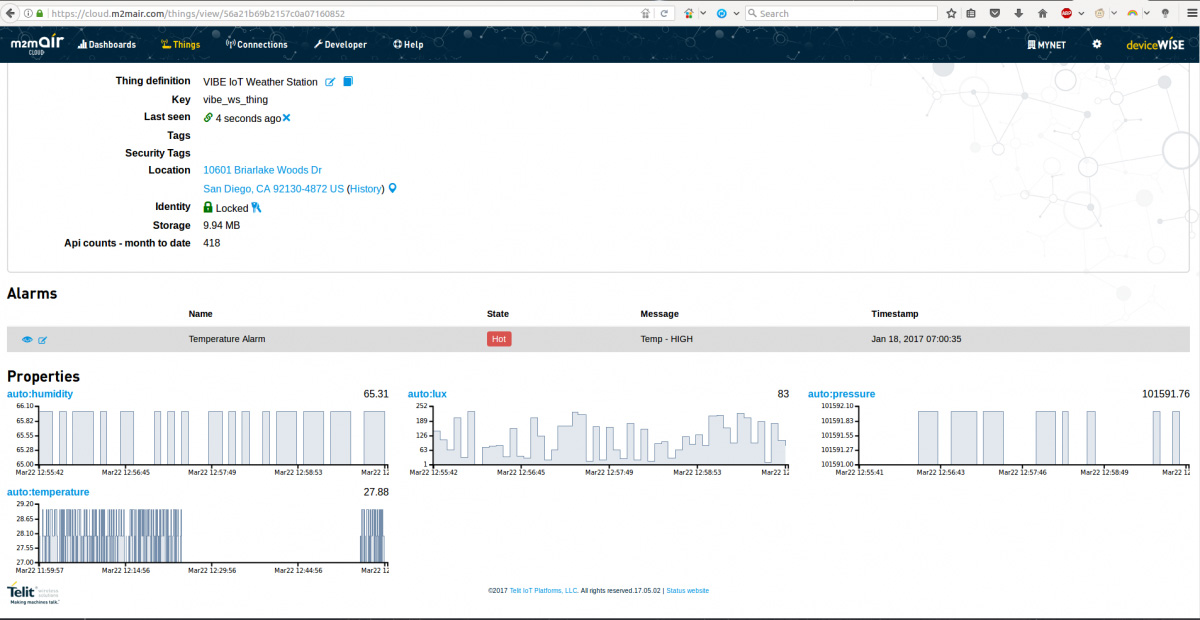Focus the browser Search box
This screenshot has width=1200, height=620.
click(840, 14)
